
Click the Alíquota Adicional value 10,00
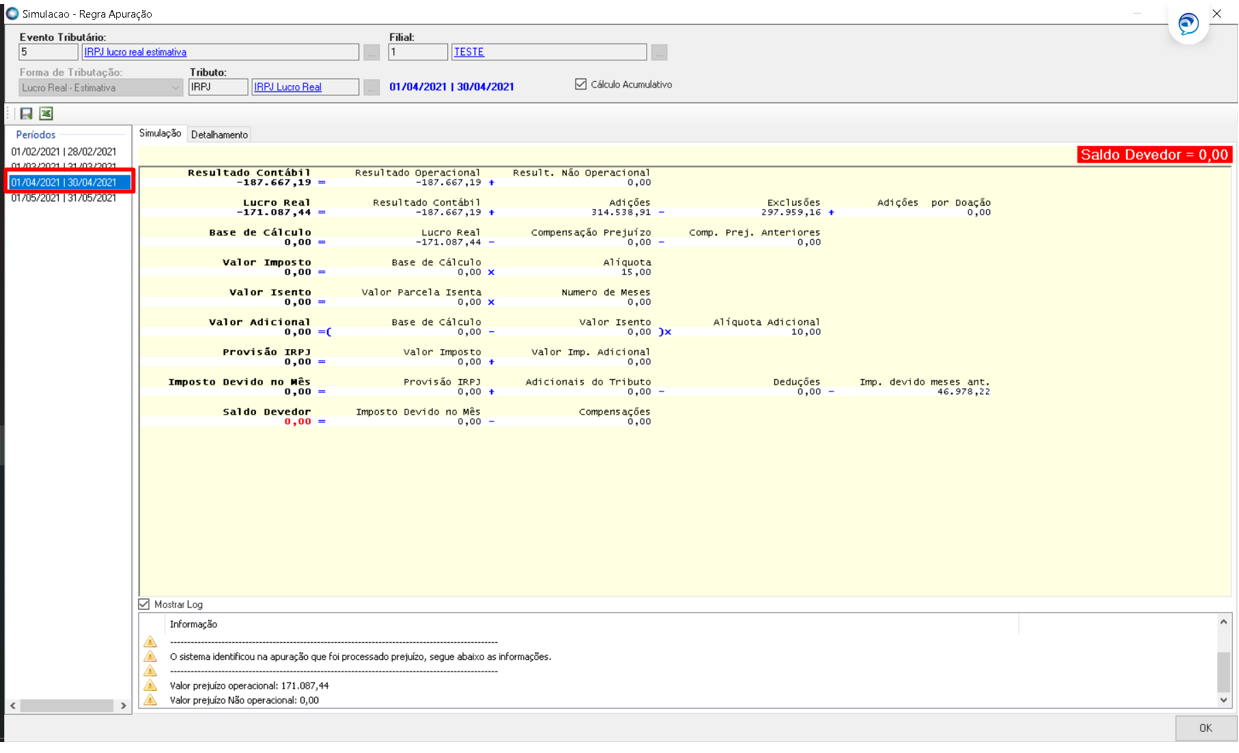(805, 332)
